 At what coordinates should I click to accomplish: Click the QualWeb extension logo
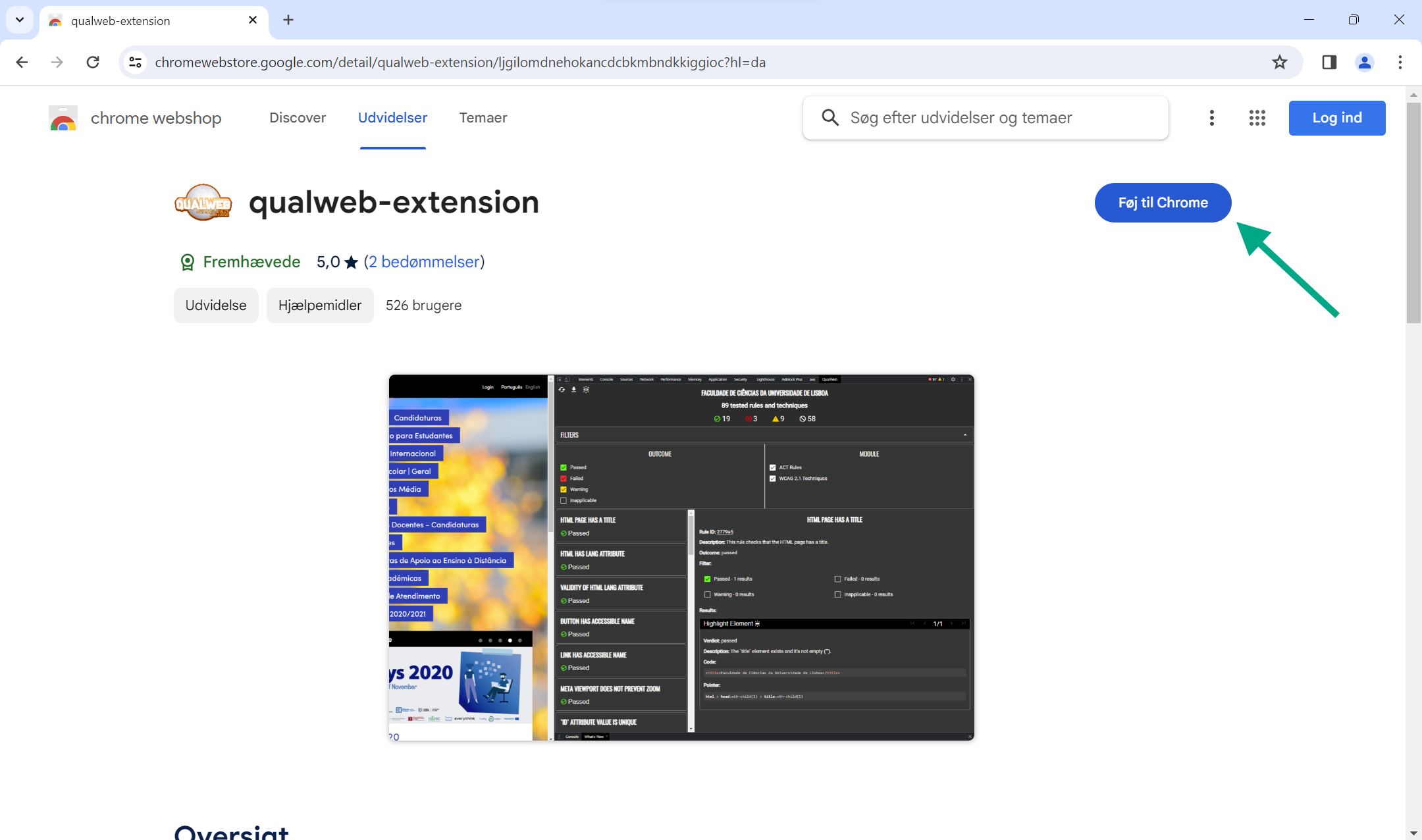pyautogui.click(x=203, y=202)
